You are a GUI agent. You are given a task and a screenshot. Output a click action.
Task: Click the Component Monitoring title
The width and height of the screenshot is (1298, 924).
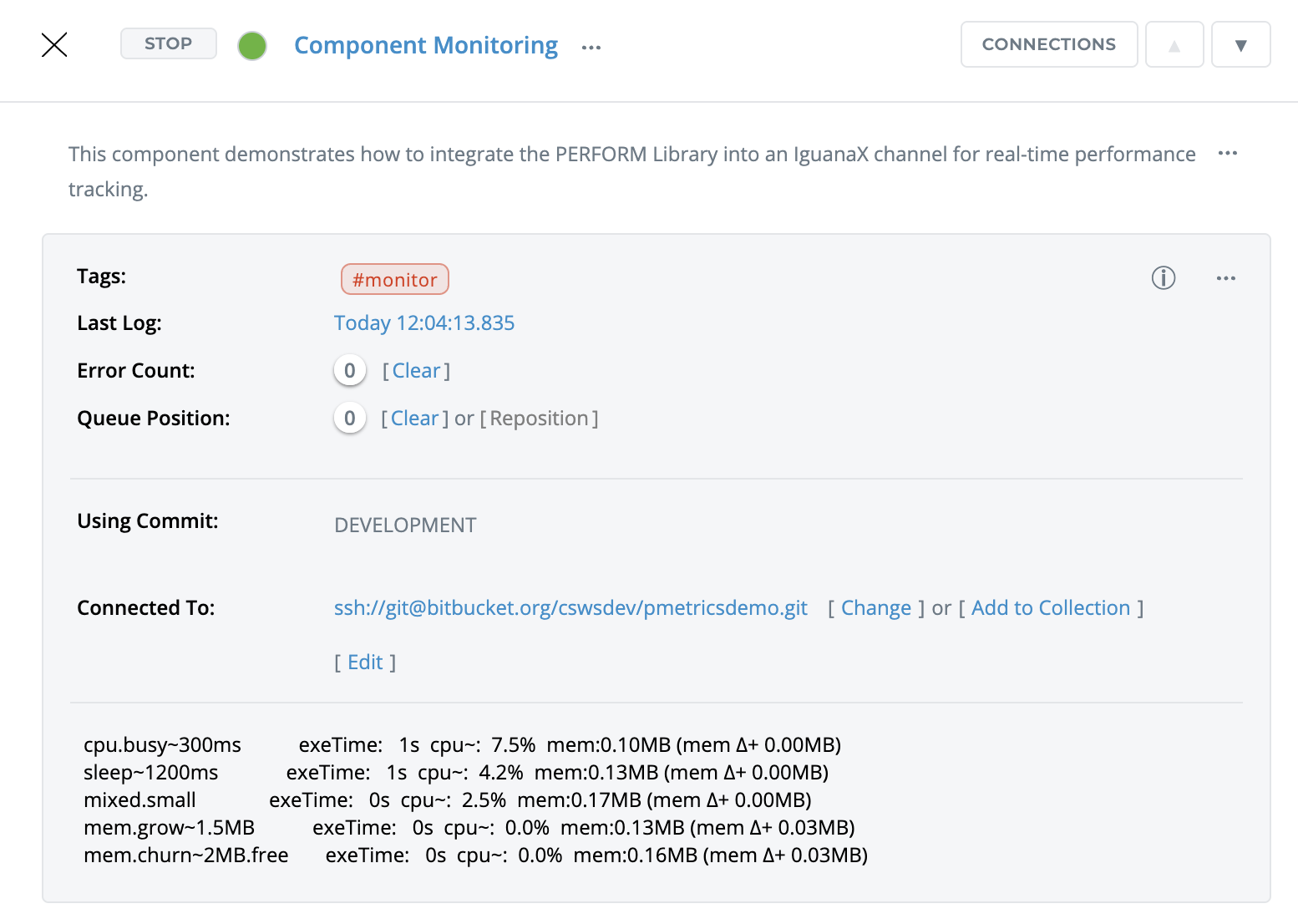426,45
